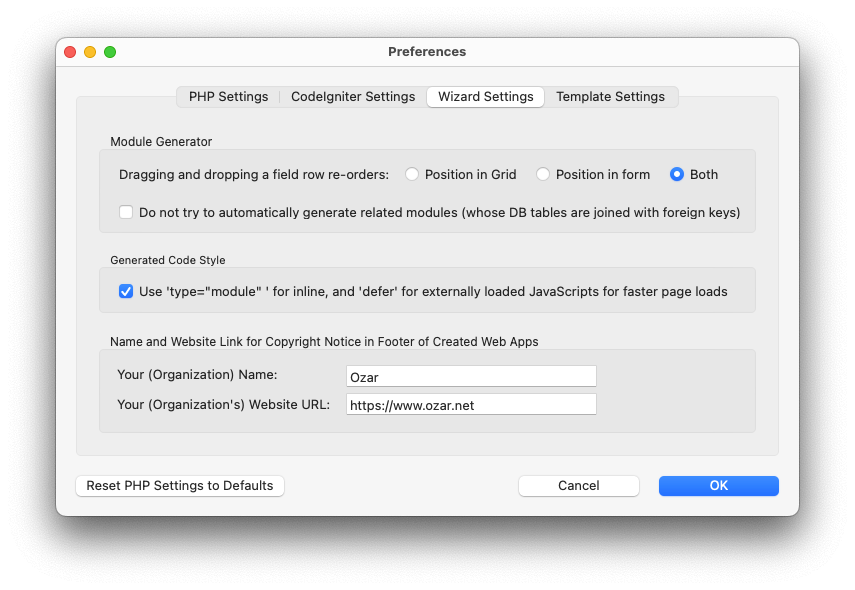The height and width of the screenshot is (590, 855).
Task: Minimize the window using the yellow button
Action: click(x=90, y=52)
